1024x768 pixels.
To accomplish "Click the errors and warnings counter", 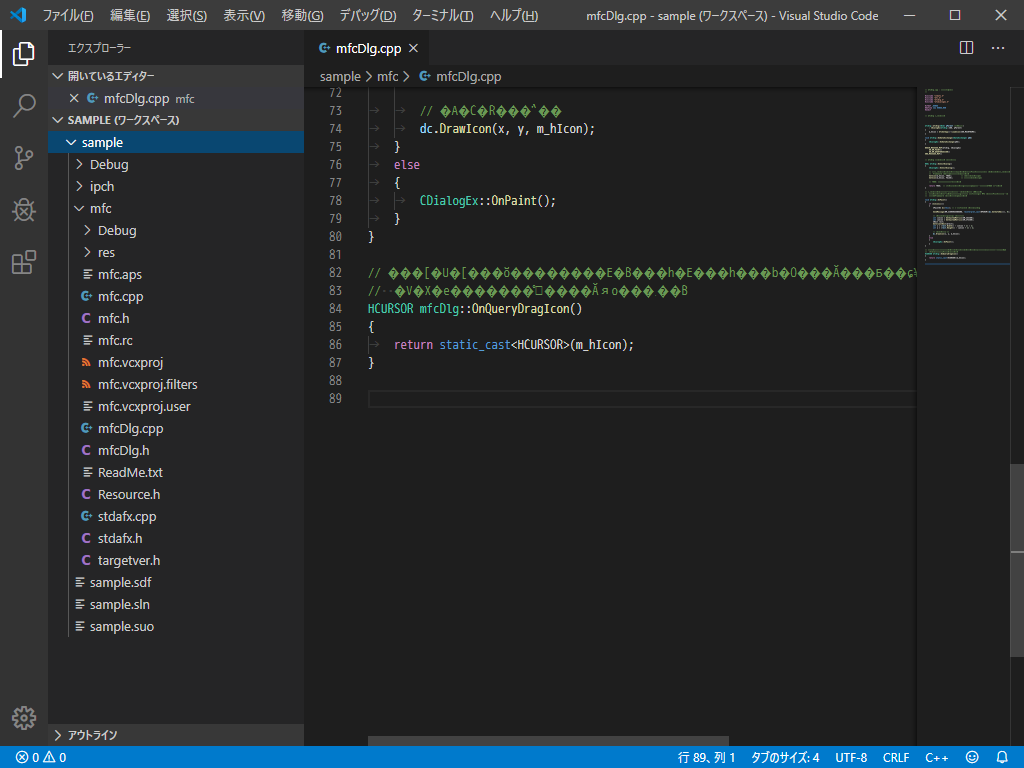I will click(41, 757).
